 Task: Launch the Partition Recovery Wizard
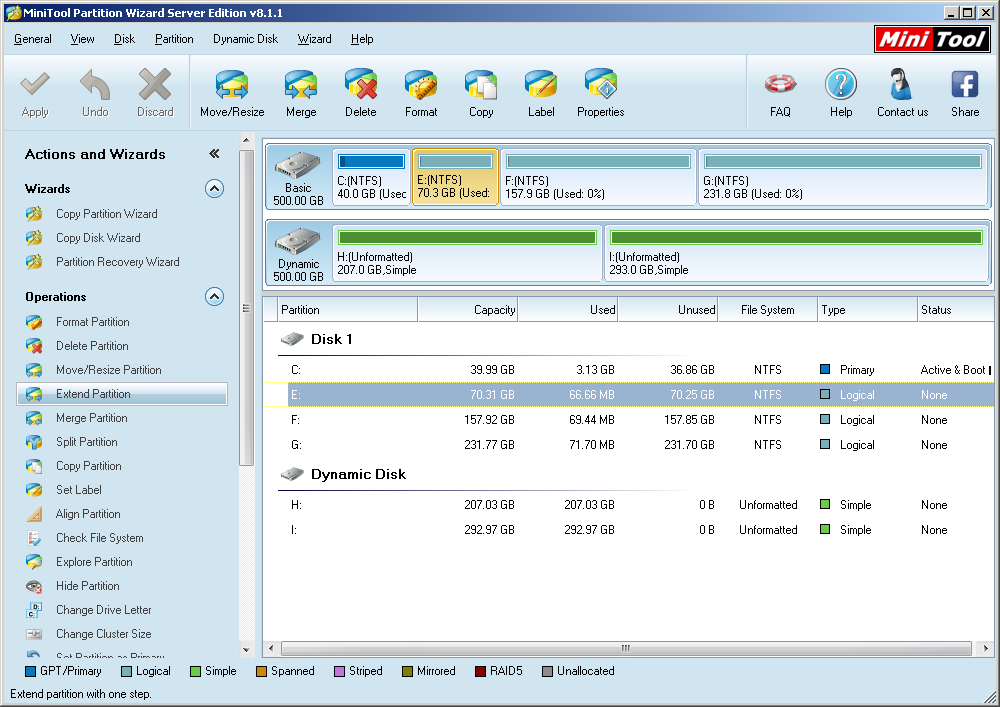click(x=117, y=262)
